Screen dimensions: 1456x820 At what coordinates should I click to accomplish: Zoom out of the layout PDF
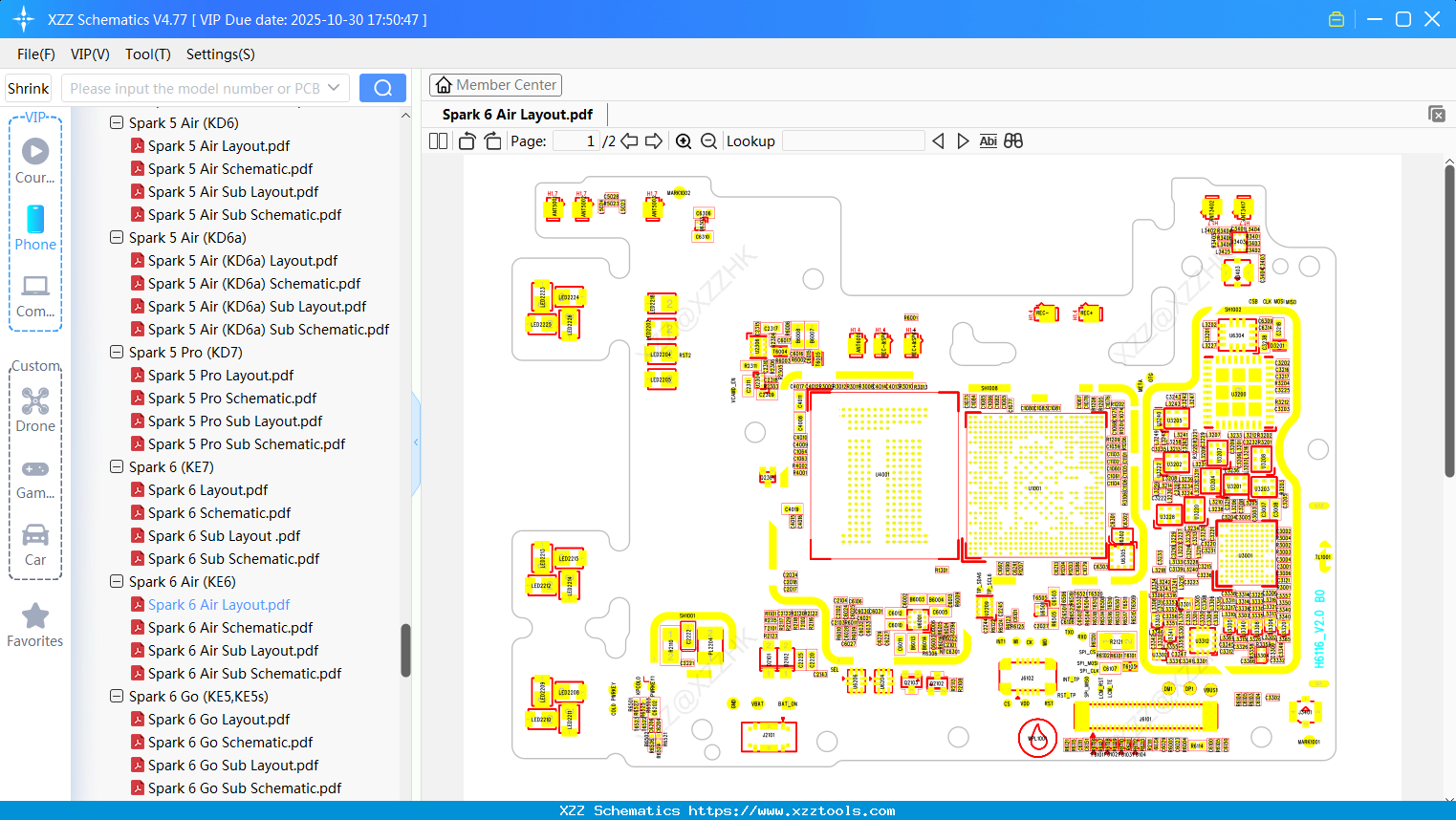tap(708, 140)
